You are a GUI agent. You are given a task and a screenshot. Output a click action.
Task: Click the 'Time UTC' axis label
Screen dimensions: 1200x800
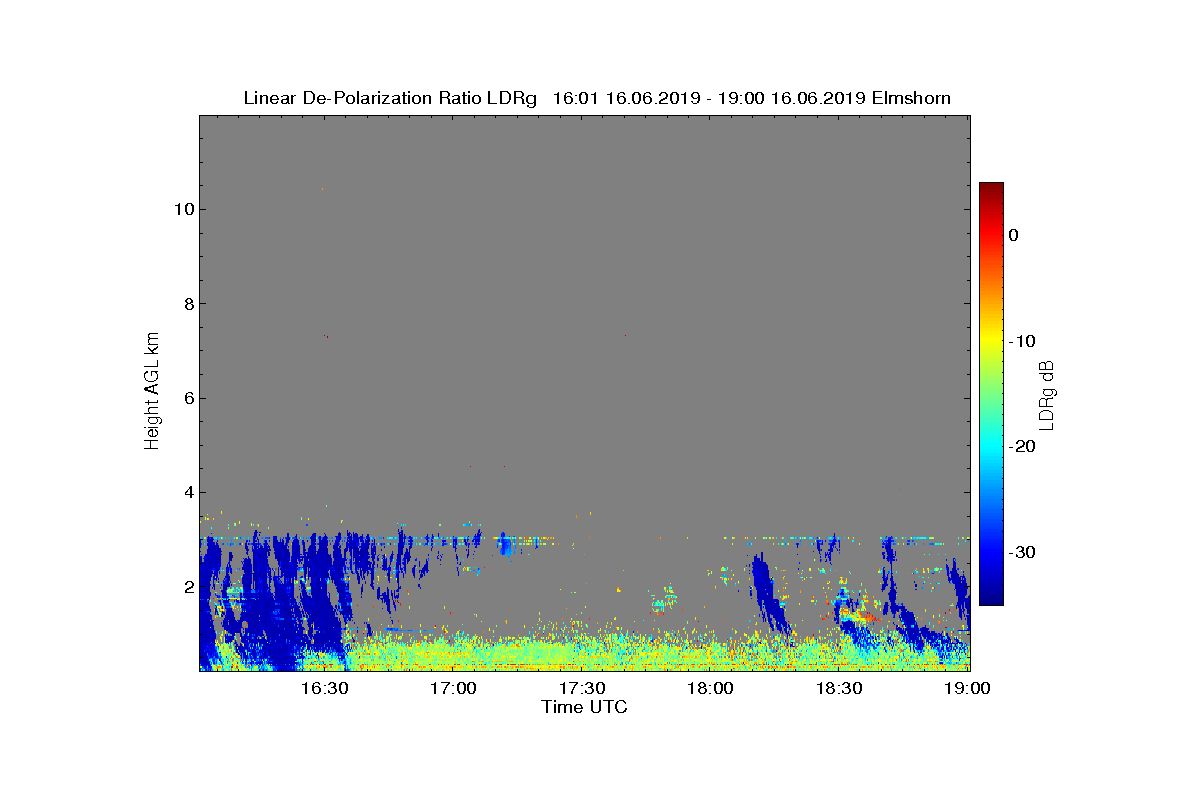(x=585, y=707)
